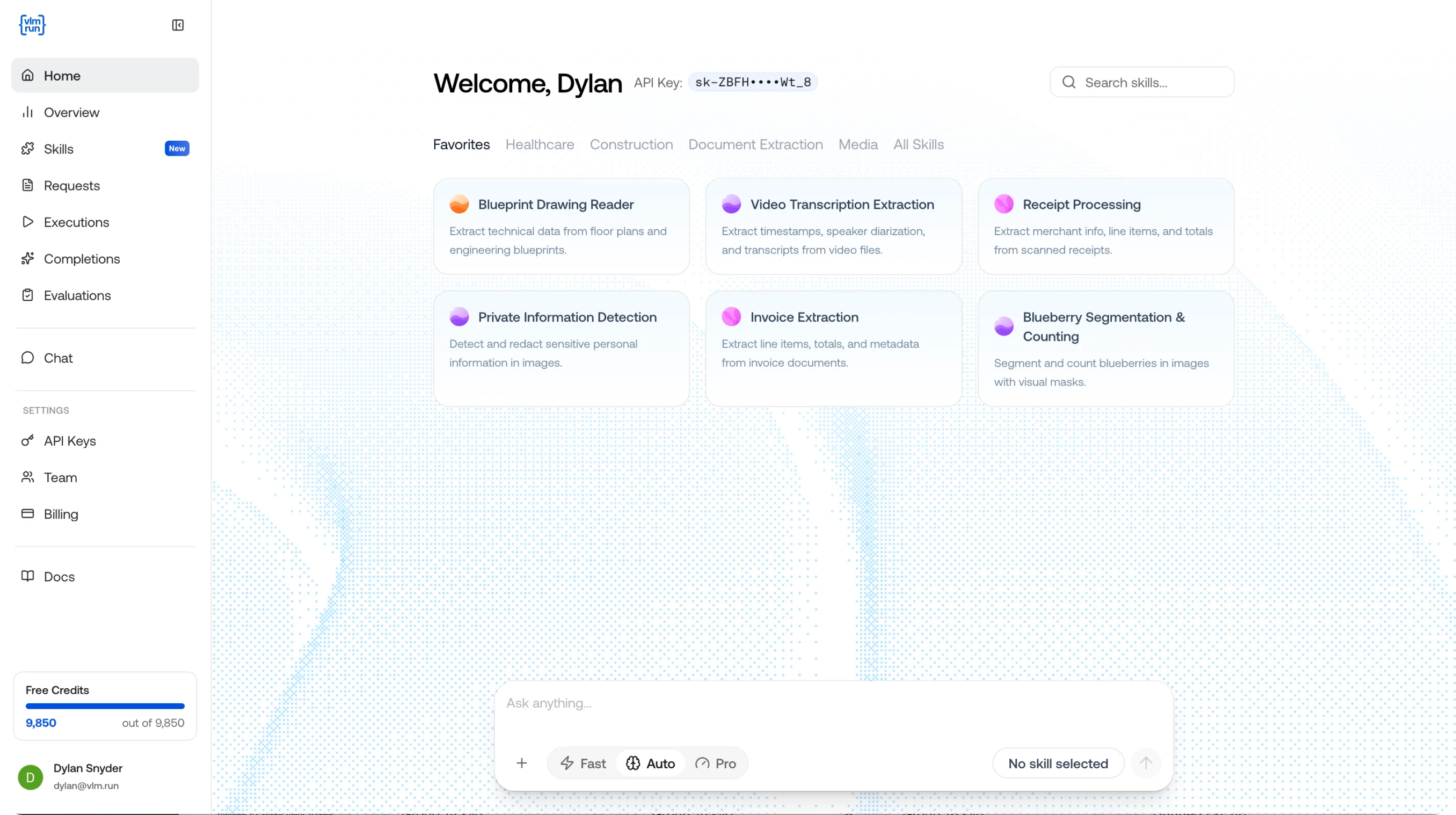Open the API Keys settings label
Screen dimensions: 1456x815
[x=69, y=440]
